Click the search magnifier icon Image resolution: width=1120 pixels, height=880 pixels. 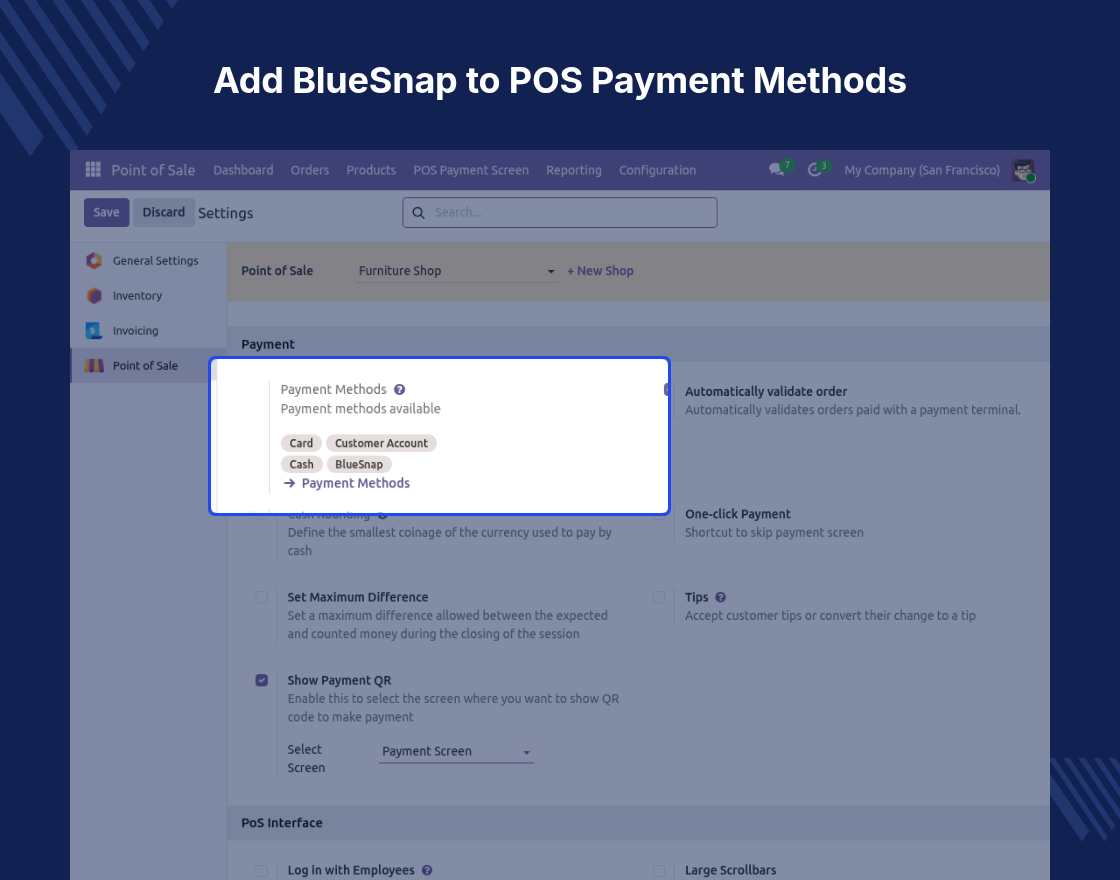pos(419,213)
